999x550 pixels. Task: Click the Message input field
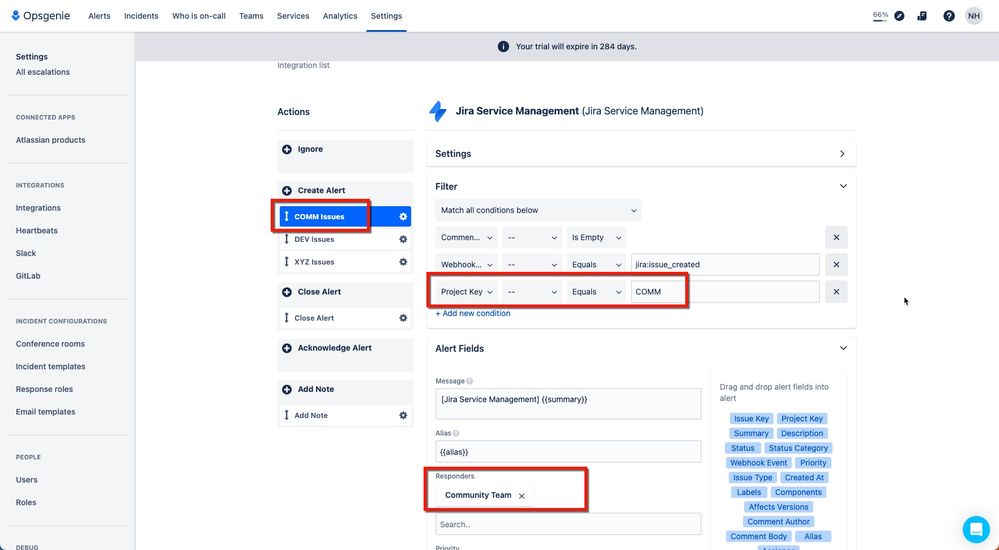coord(568,403)
